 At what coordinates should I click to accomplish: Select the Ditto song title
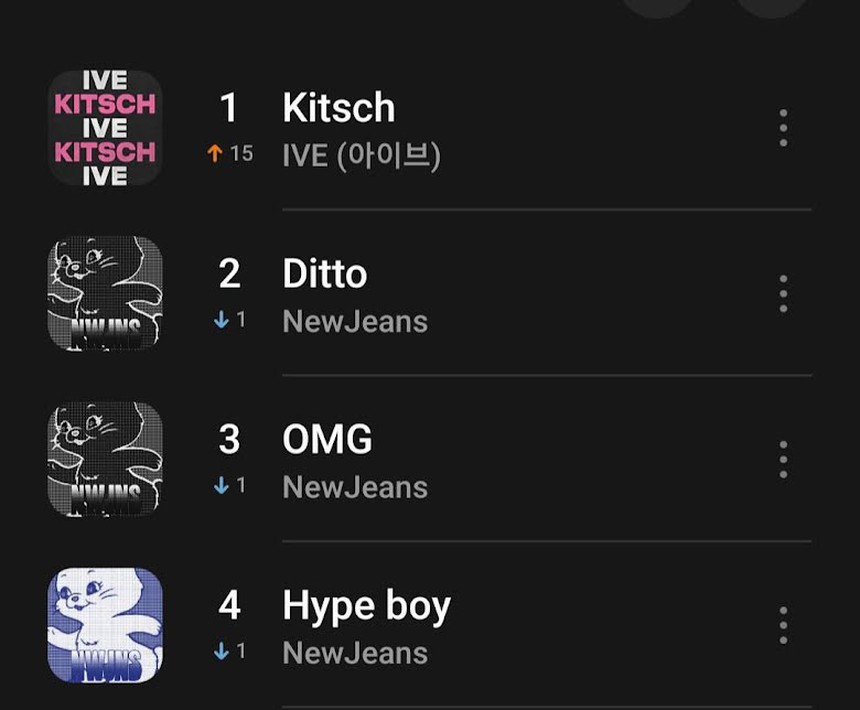click(324, 274)
